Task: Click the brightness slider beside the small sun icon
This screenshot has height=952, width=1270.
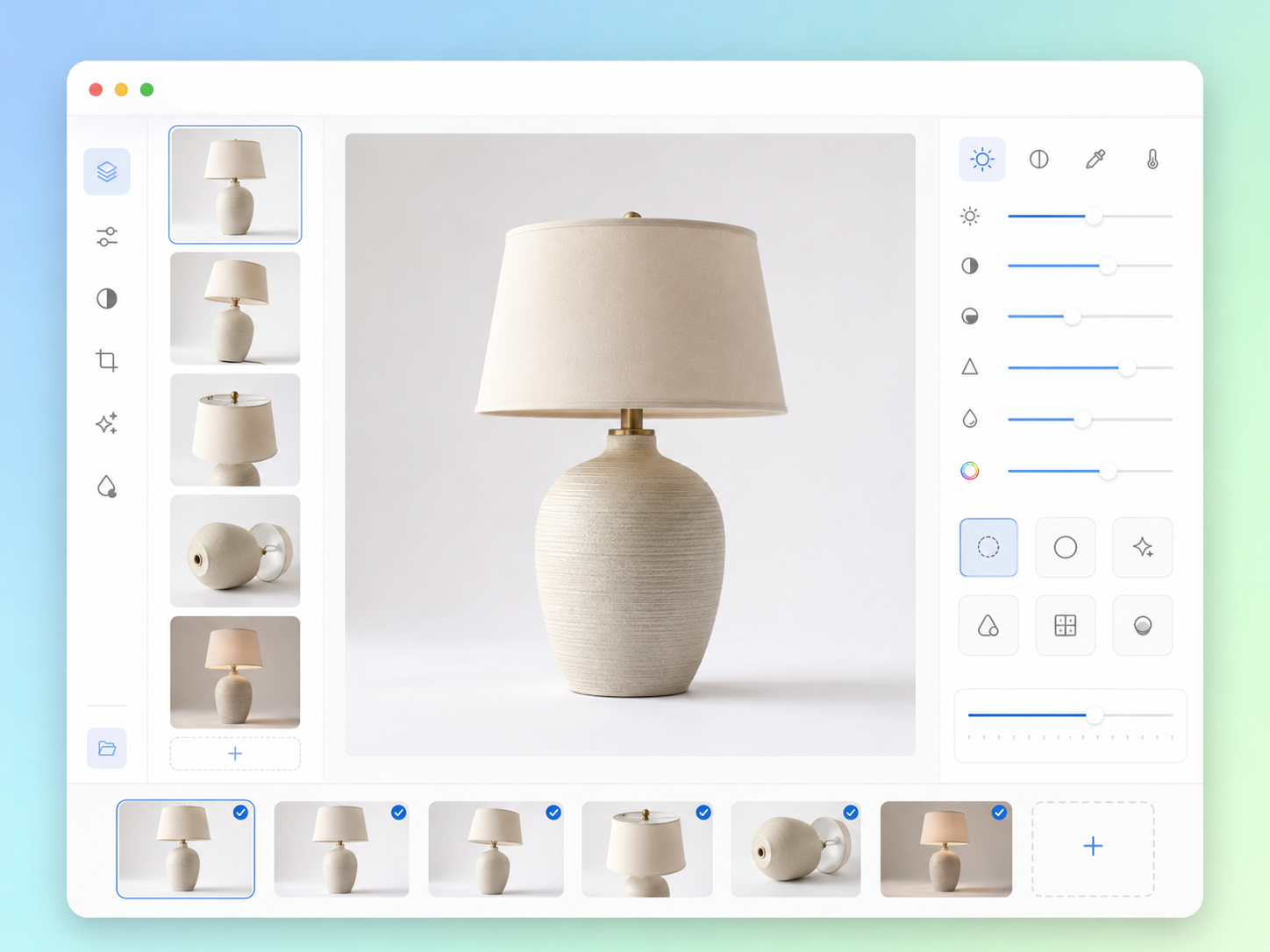Action: [x=1090, y=216]
